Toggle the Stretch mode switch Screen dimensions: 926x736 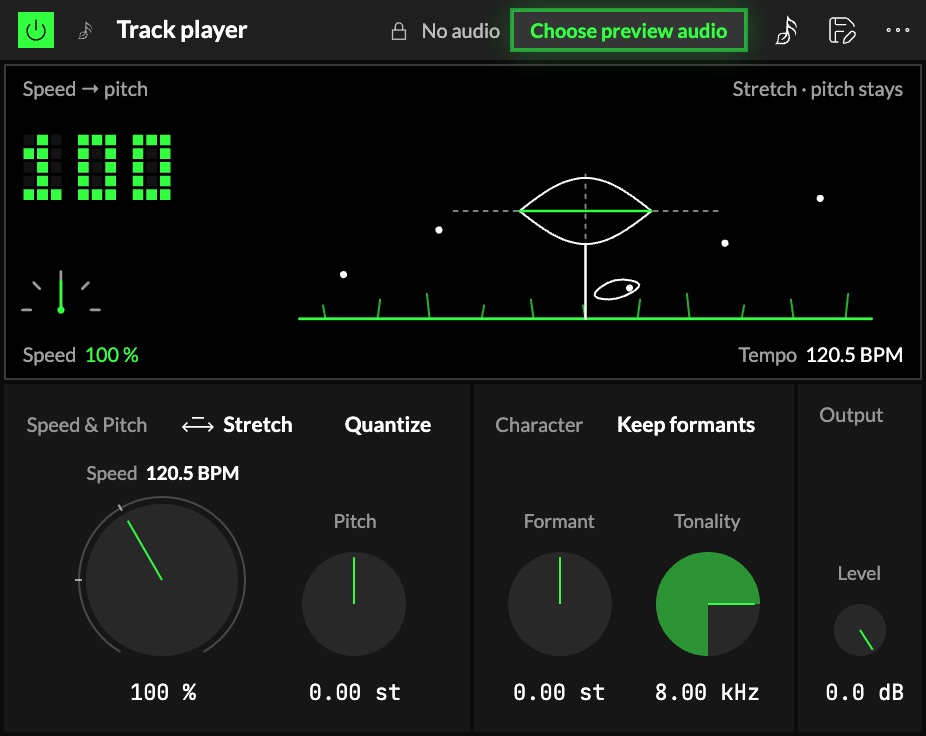pyautogui.click(x=237, y=425)
